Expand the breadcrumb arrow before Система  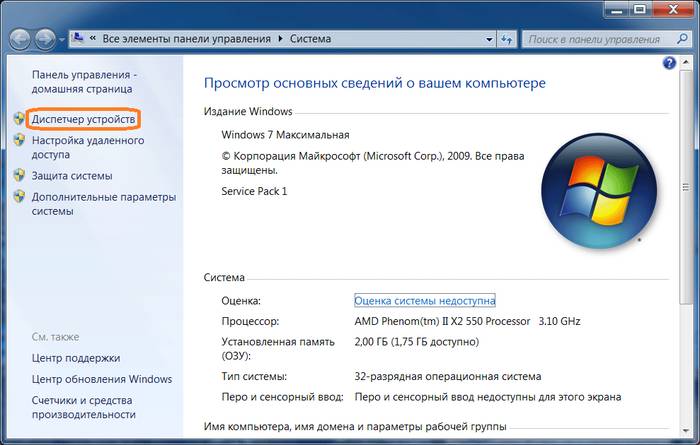coord(279,40)
